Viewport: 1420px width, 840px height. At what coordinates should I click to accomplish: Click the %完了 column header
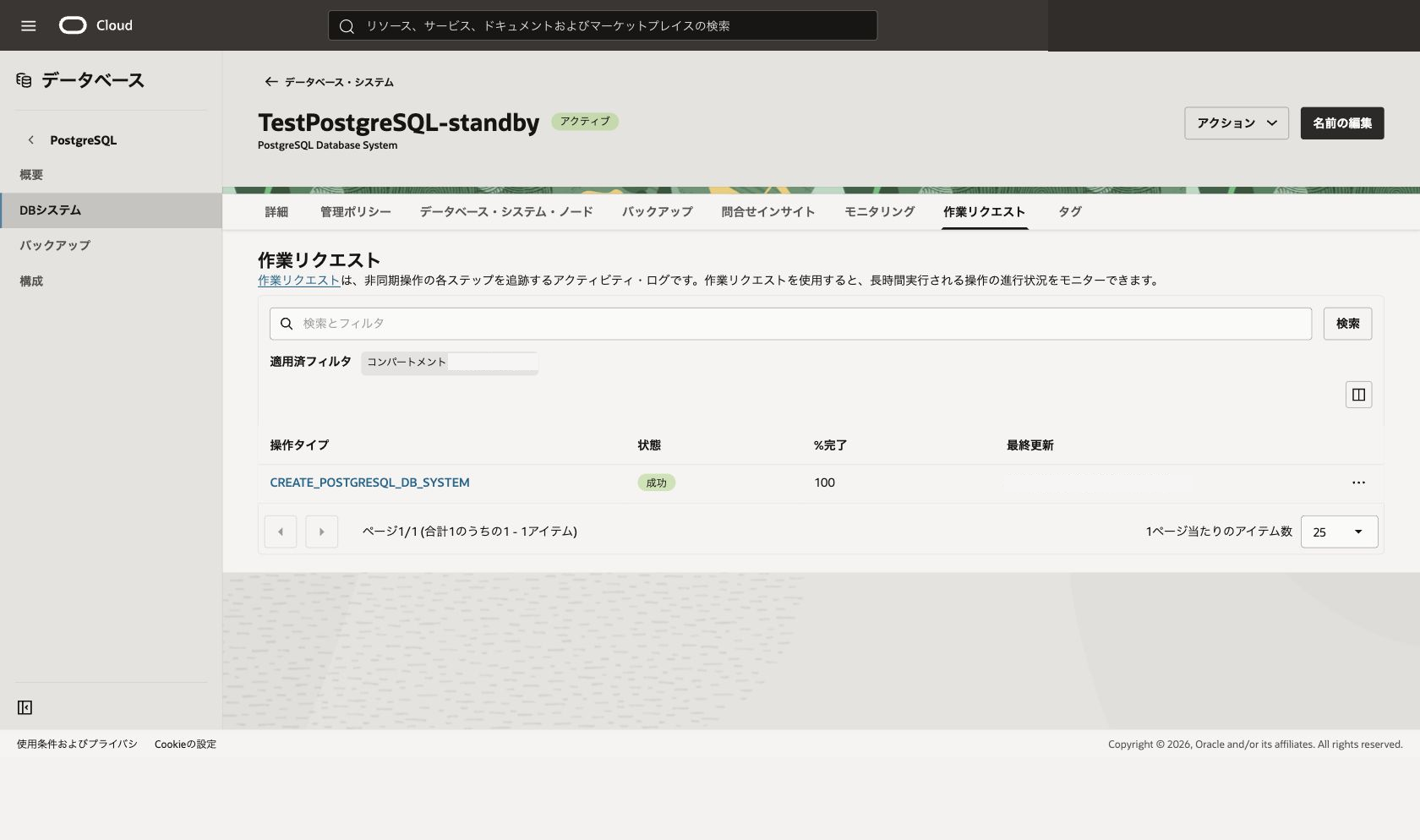830,445
